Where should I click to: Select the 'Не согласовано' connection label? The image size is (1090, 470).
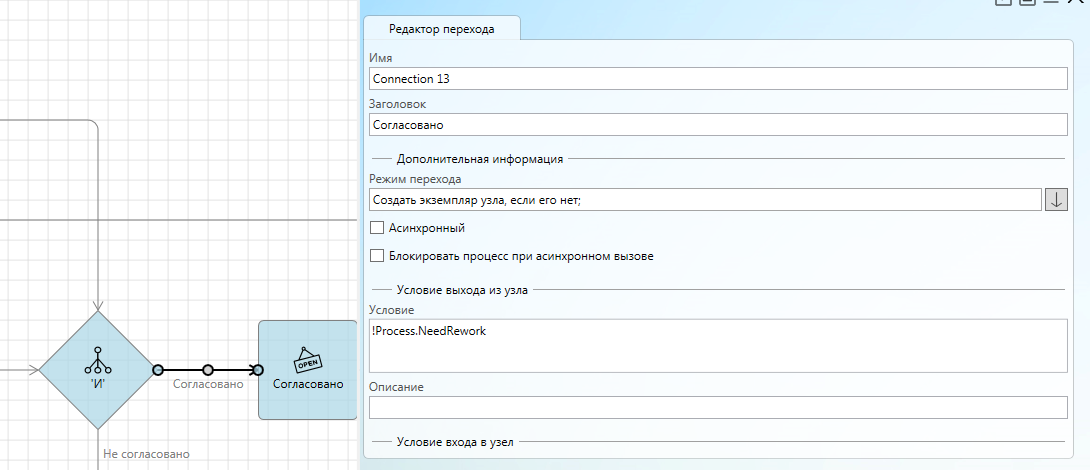(x=146, y=454)
